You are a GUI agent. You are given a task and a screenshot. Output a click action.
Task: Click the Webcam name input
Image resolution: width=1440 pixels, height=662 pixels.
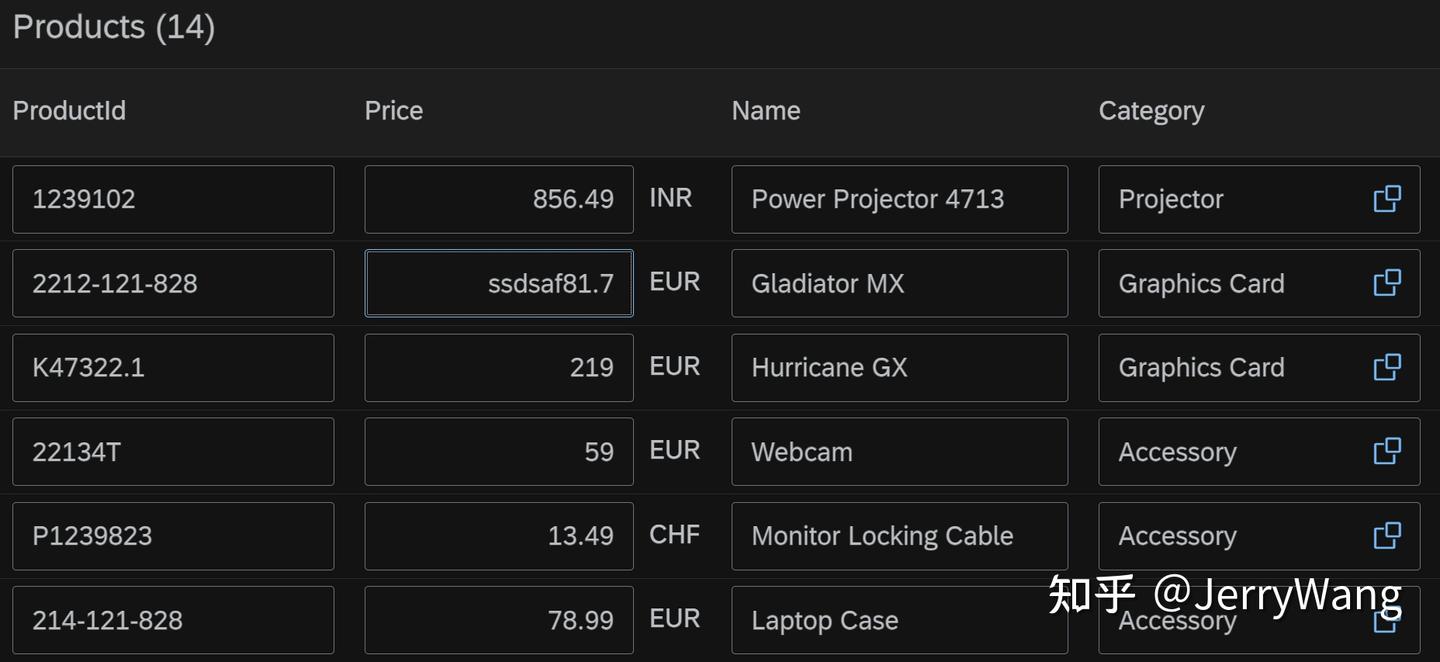click(x=899, y=451)
